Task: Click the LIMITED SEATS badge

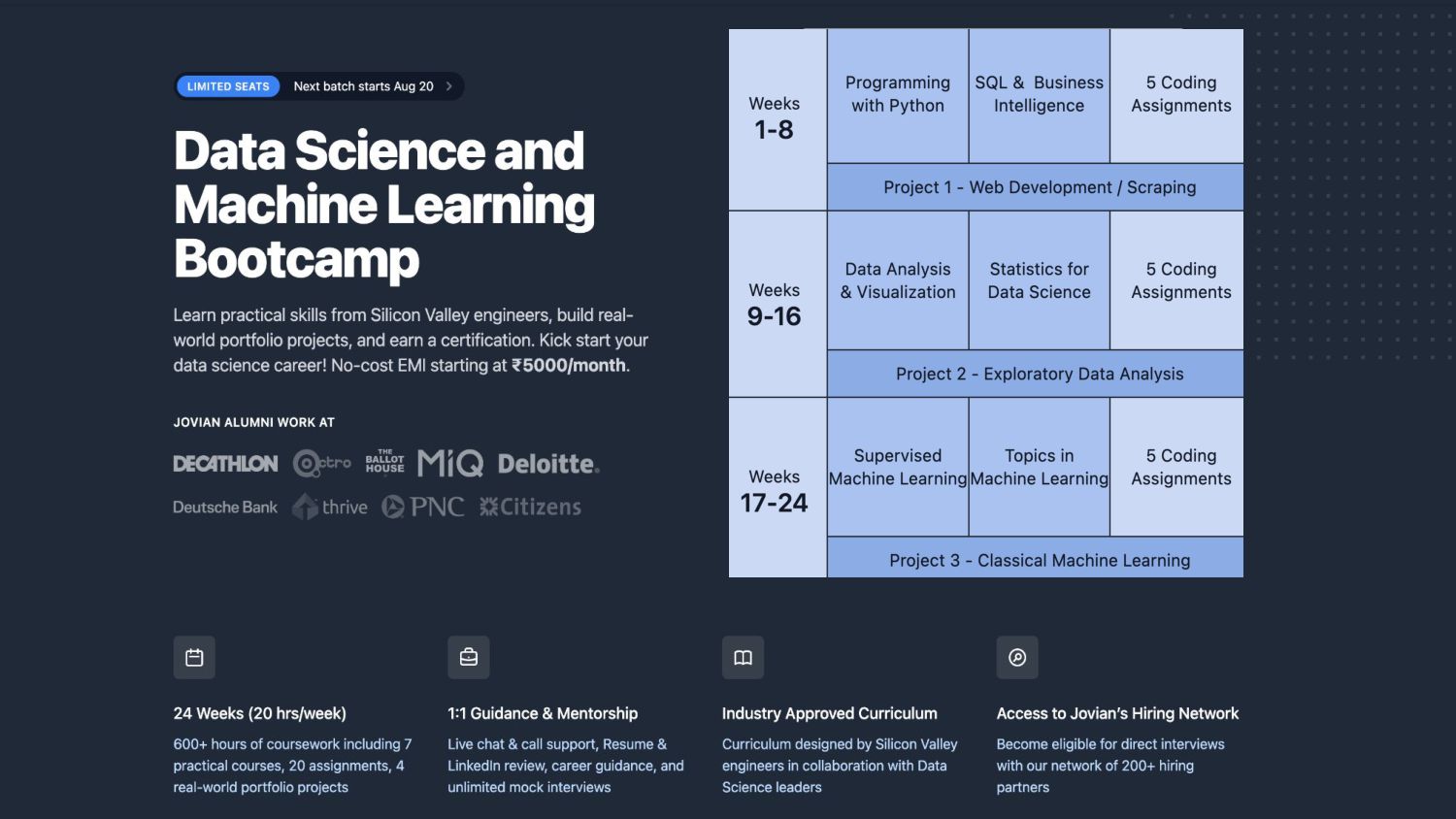Action: coord(228,86)
